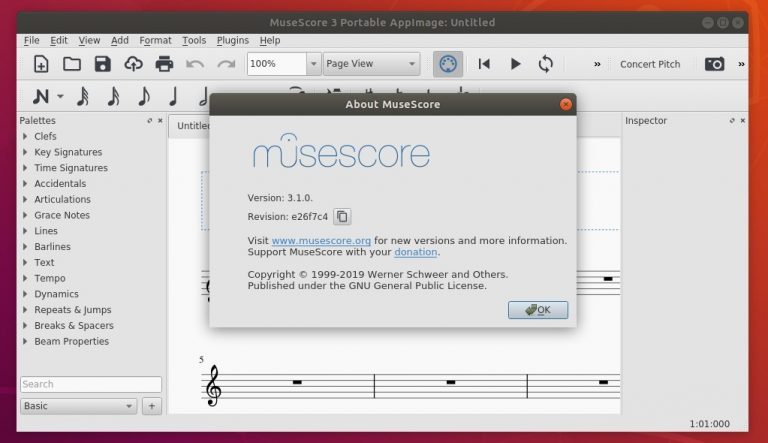Redo the last undone action
Image resolution: width=768 pixels, height=443 pixels.
click(x=226, y=64)
